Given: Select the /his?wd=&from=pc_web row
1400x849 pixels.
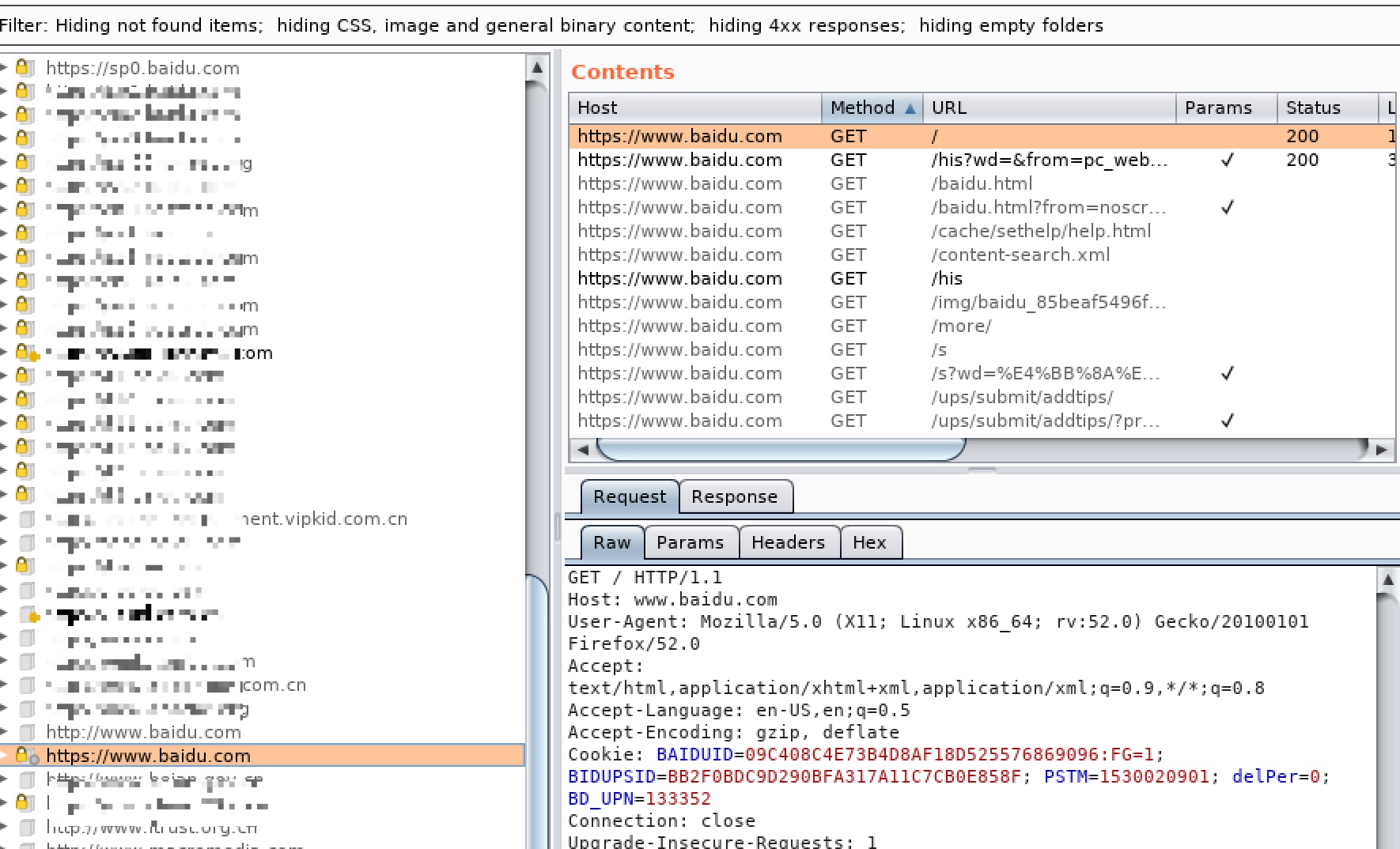Looking at the screenshot, I should (982, 160).
